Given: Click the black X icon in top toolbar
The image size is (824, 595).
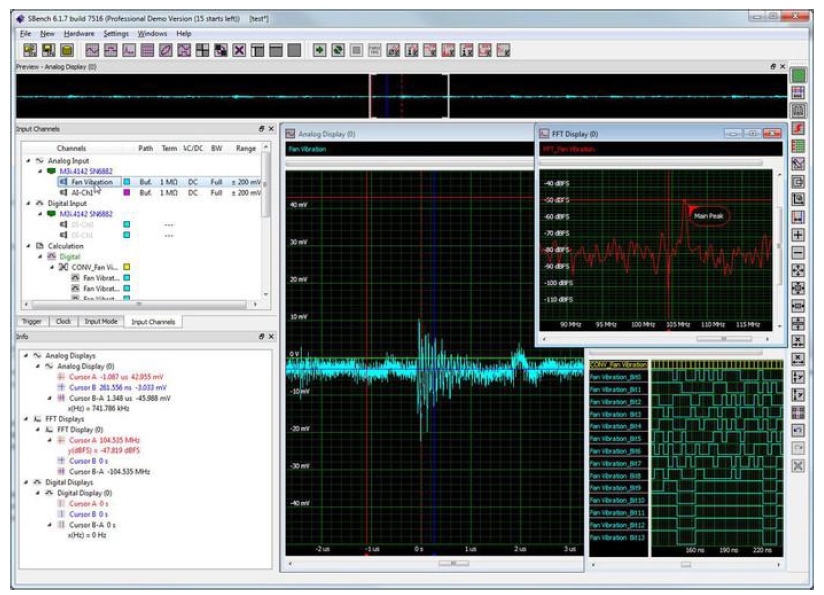Looking at the screenshot, I should (239, 50).
